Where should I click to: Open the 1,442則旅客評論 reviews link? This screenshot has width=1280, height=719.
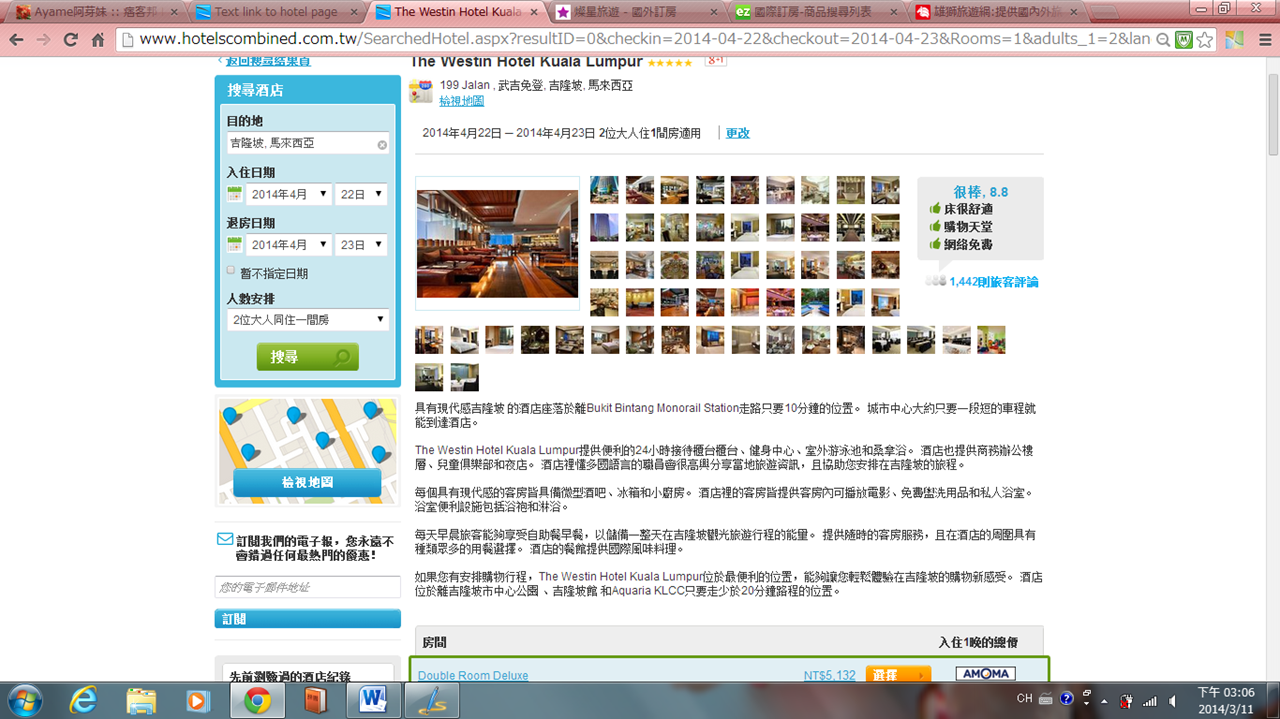pos(994,282)
